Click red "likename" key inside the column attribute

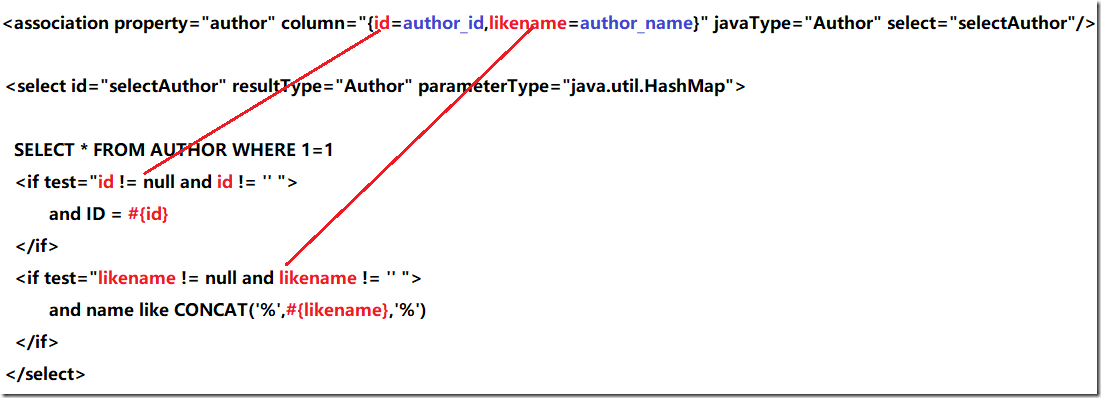527,24
